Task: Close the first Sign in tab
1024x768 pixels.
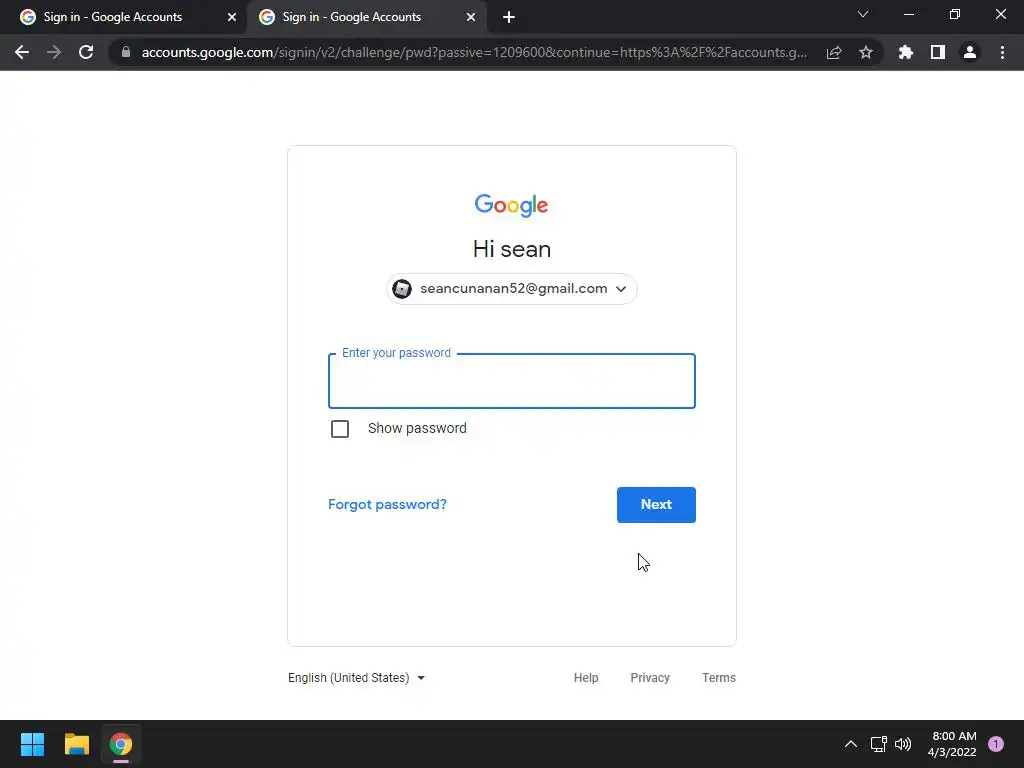Action: pyautogui.click(x=232, y=17)
